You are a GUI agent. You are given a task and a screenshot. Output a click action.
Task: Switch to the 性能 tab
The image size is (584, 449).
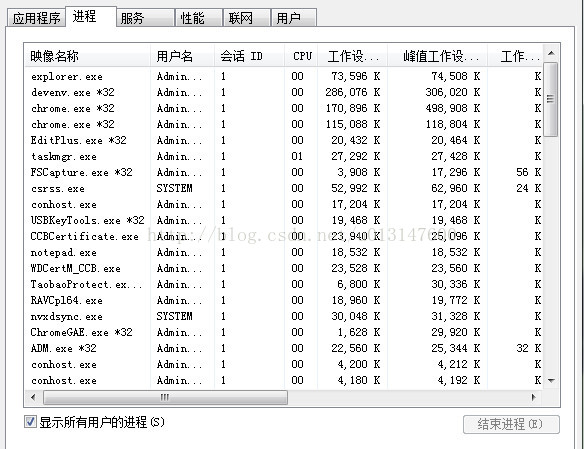click(x=199, y=18)
